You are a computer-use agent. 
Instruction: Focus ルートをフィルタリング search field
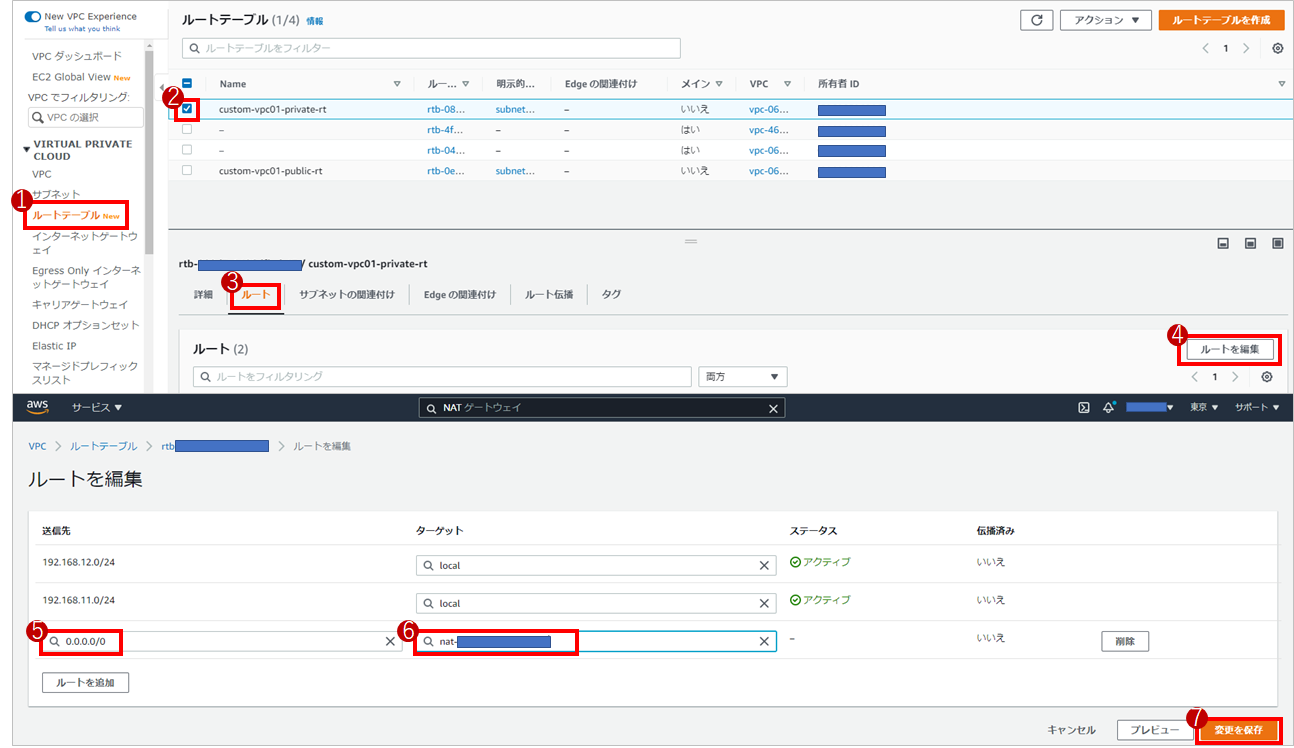[442, 377]
